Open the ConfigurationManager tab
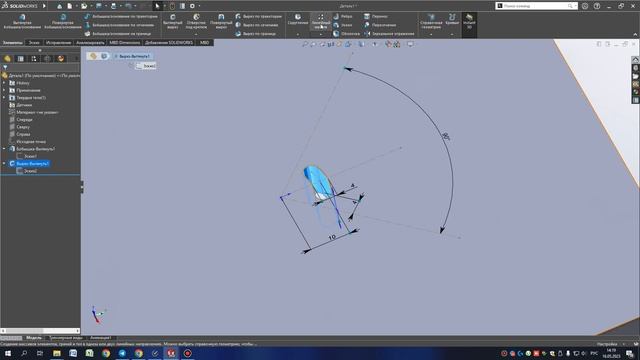Screen dimensions: 640x360 [x=34, y=59]
